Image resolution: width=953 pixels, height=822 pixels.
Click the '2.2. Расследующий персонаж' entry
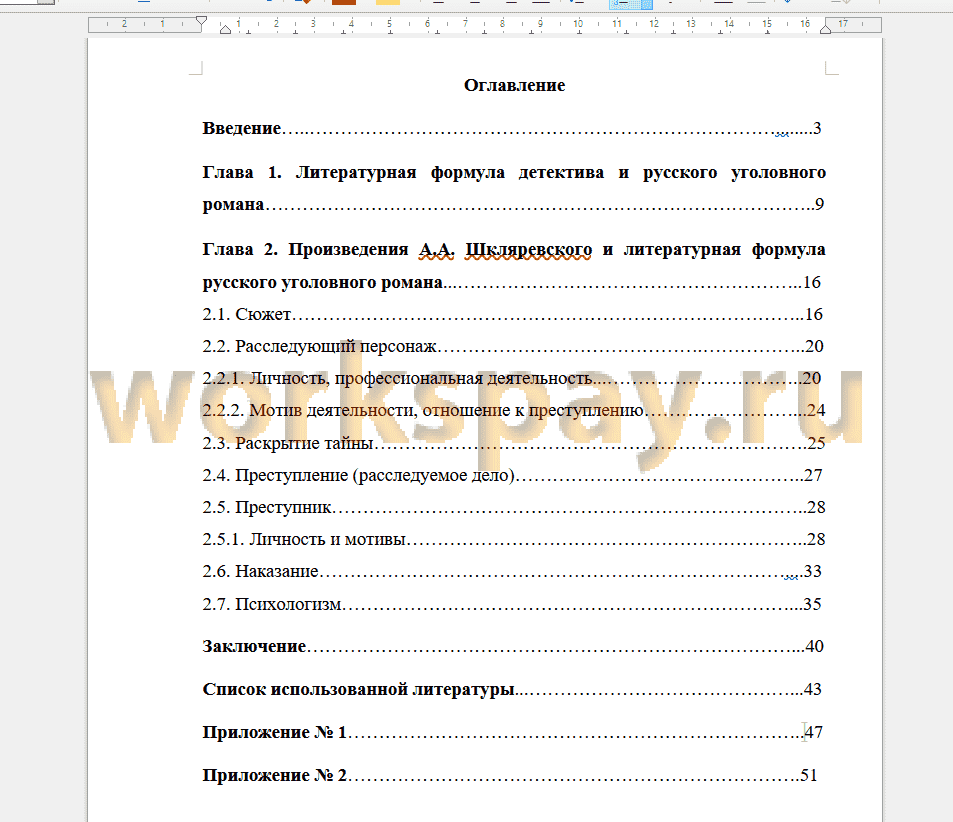(513, 347)
